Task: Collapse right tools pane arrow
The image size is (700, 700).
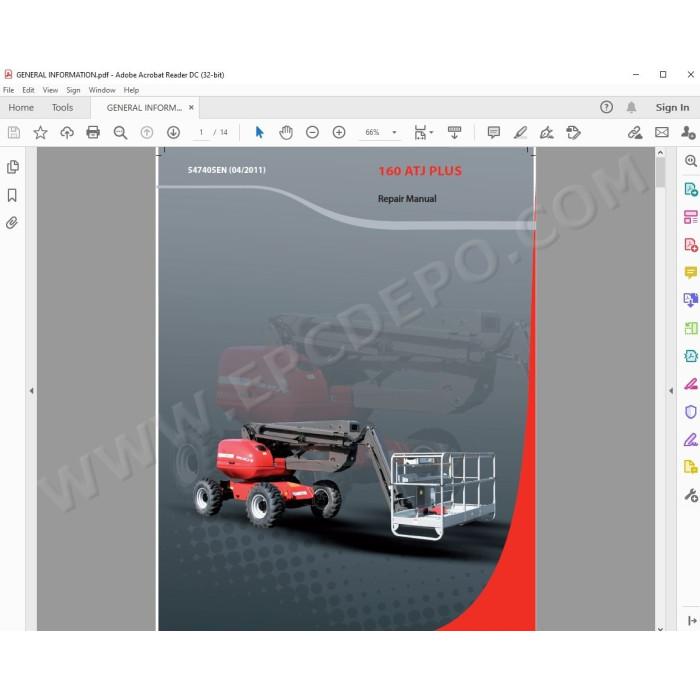Action: click(x=671, y=391)
